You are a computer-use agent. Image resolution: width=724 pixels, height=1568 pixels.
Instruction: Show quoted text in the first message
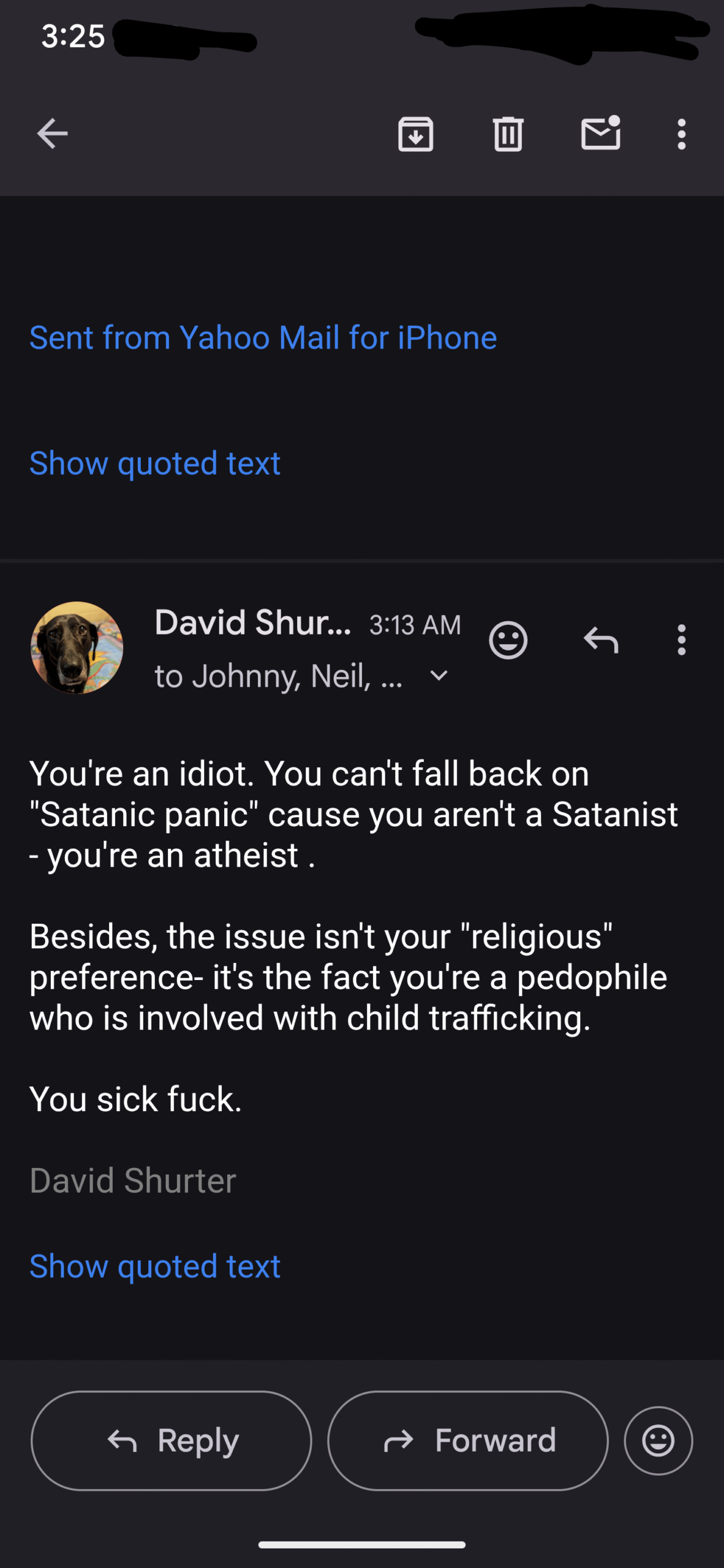click(155, 463)
